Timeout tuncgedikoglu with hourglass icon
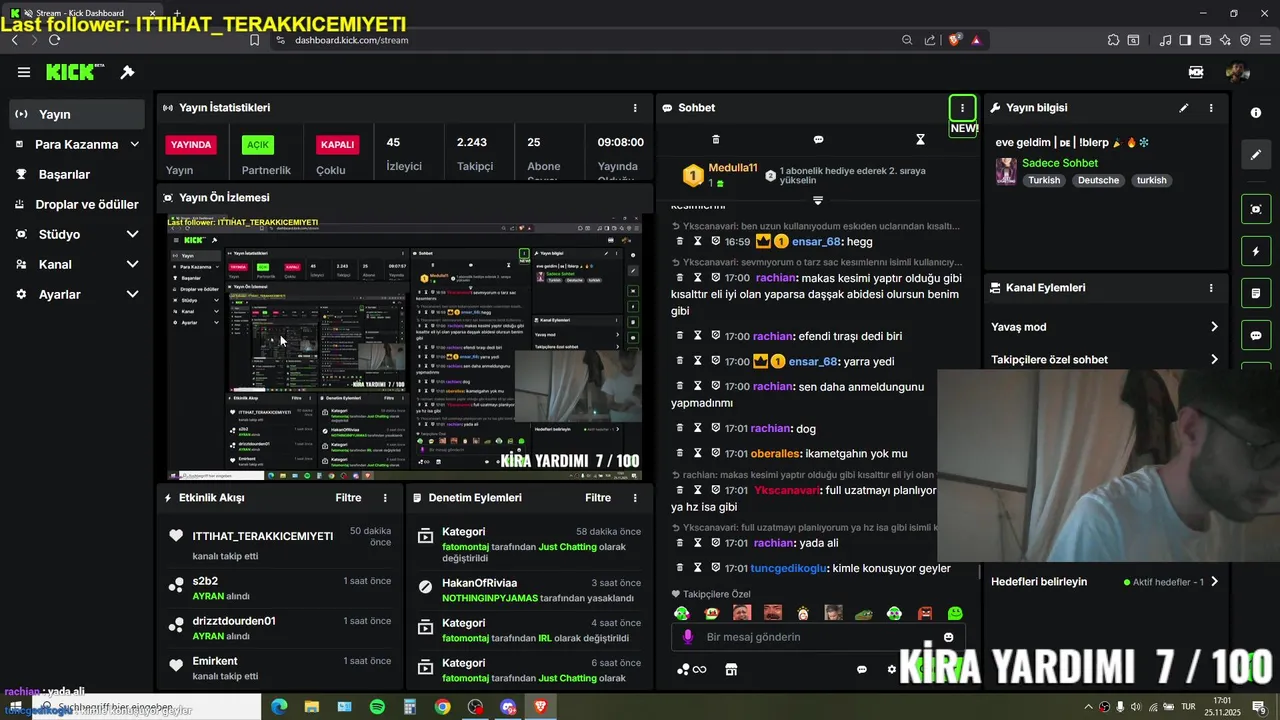The image size is (1280, 720). (698, 568)
